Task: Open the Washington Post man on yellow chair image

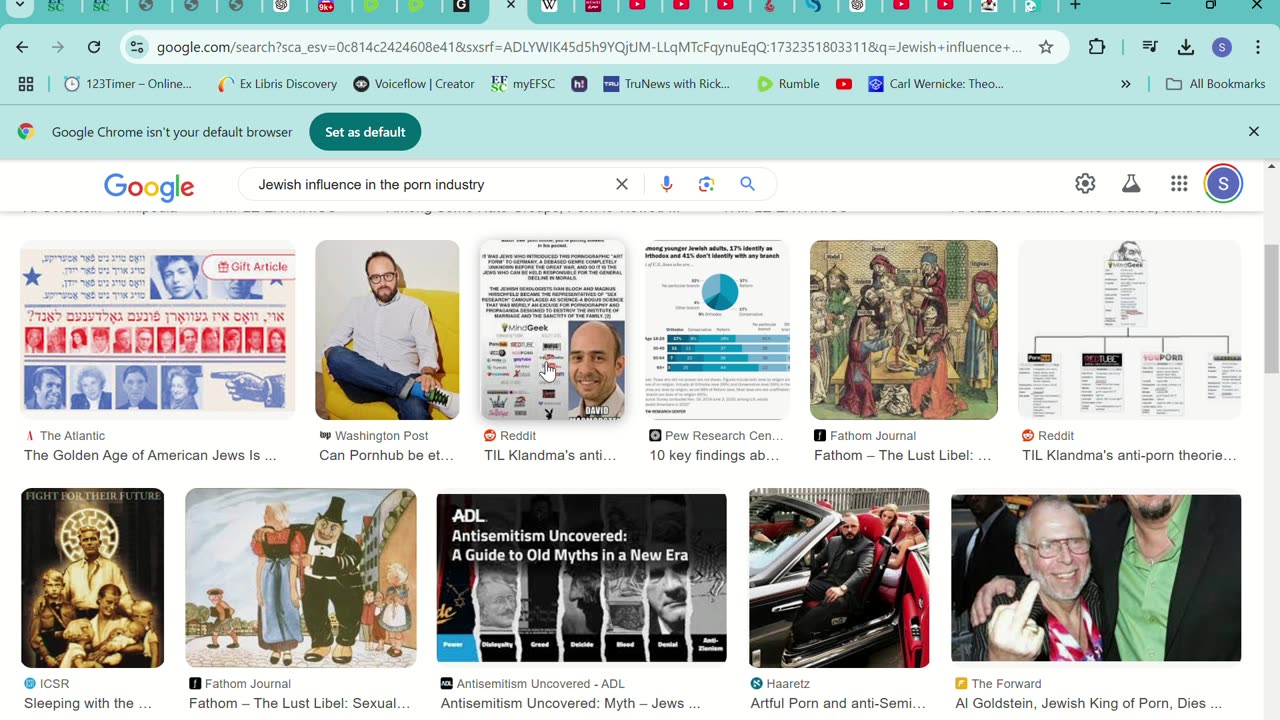Action: [387, 329]
